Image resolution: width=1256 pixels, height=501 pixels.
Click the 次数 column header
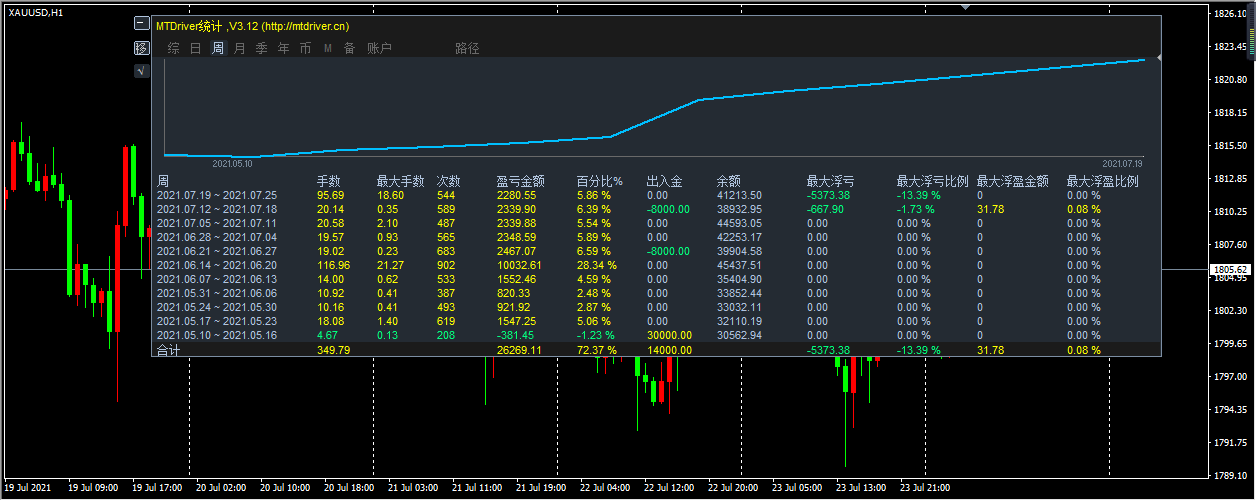click(x=449, y=182)
